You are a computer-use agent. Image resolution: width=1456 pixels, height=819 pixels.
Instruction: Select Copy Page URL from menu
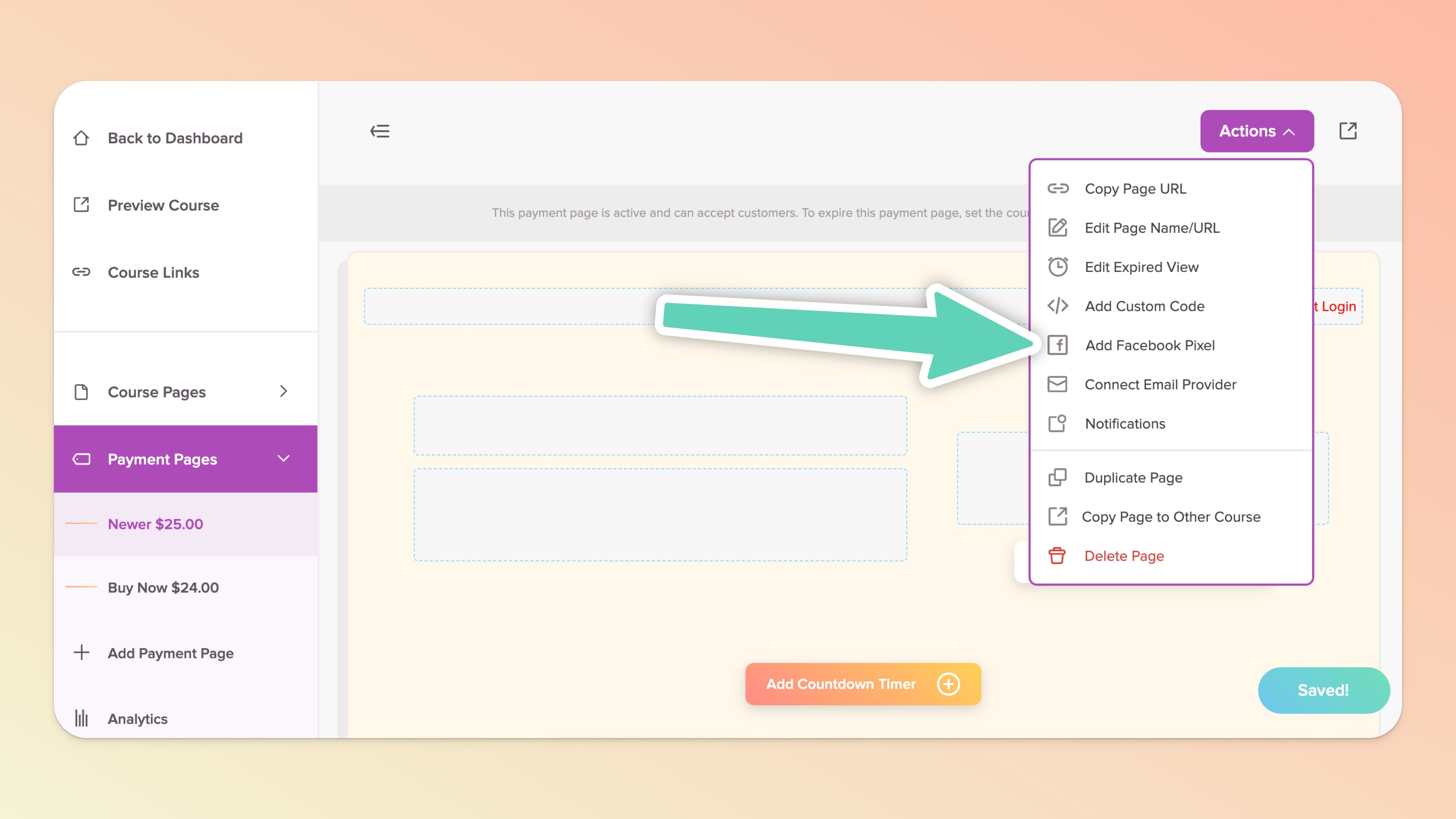pos(1135,189)
